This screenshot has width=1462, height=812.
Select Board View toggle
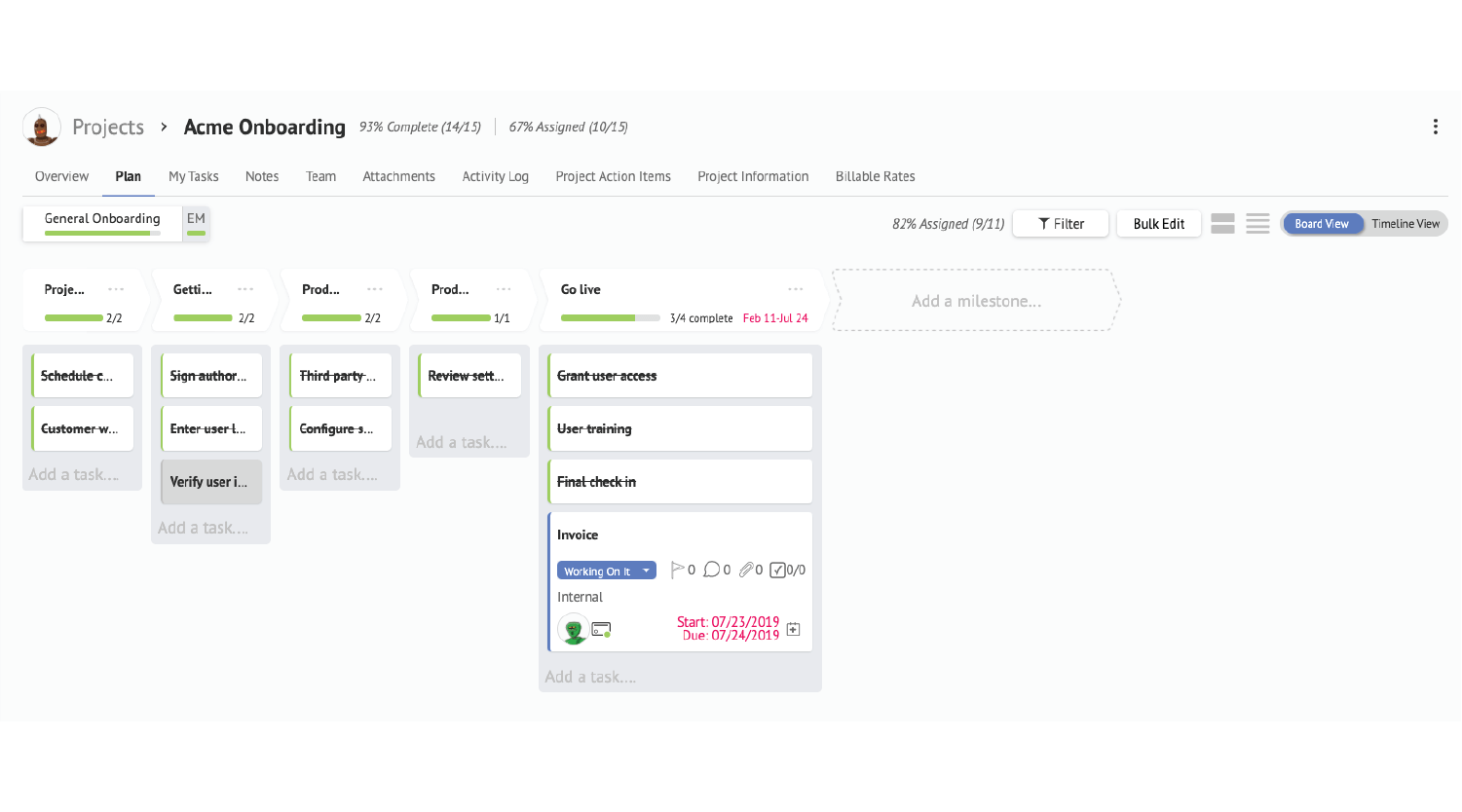(1322, 224)
